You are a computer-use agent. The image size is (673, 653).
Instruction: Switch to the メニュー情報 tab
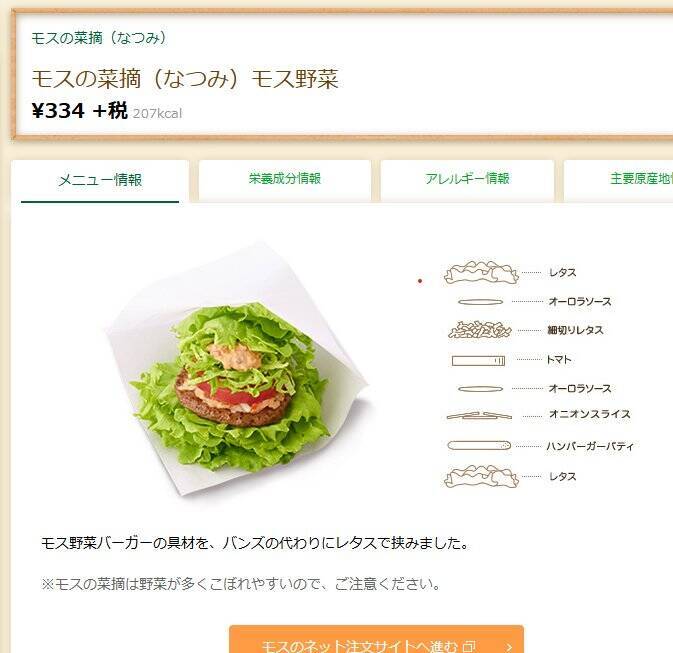pos(100,180)
